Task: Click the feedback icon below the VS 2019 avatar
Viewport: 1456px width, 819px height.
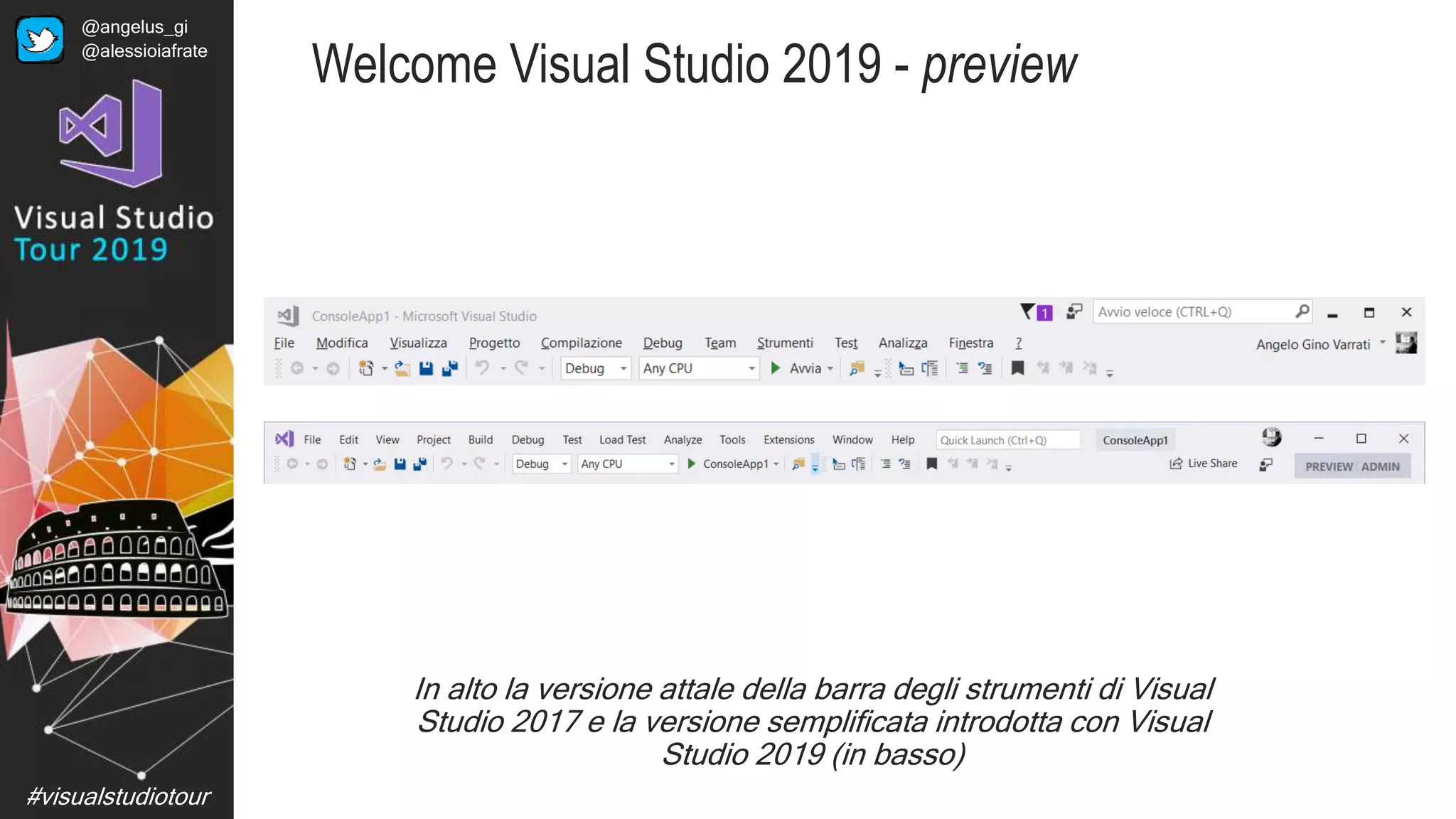Action: [1265, 465]
